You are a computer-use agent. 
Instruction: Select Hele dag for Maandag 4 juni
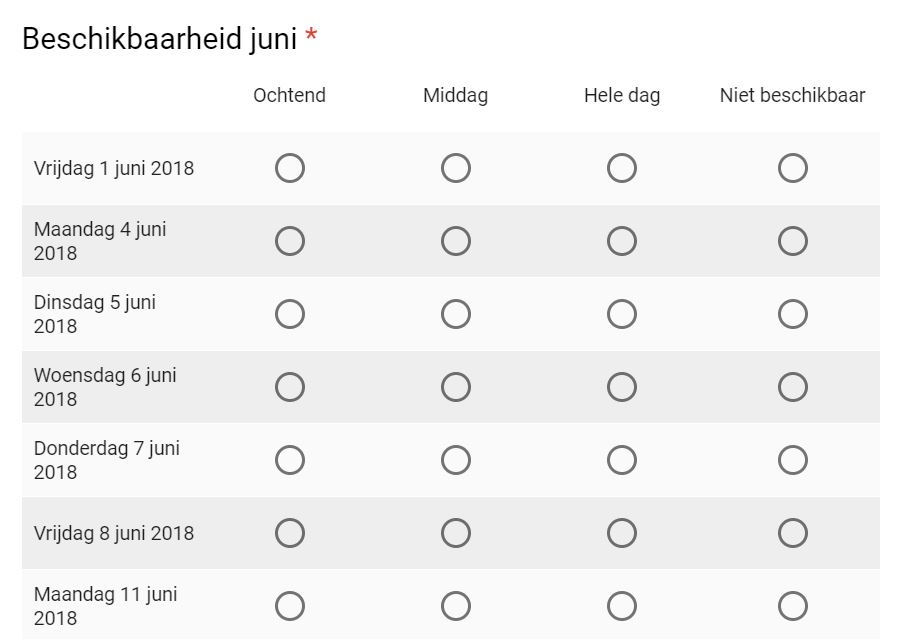point(622,241)
